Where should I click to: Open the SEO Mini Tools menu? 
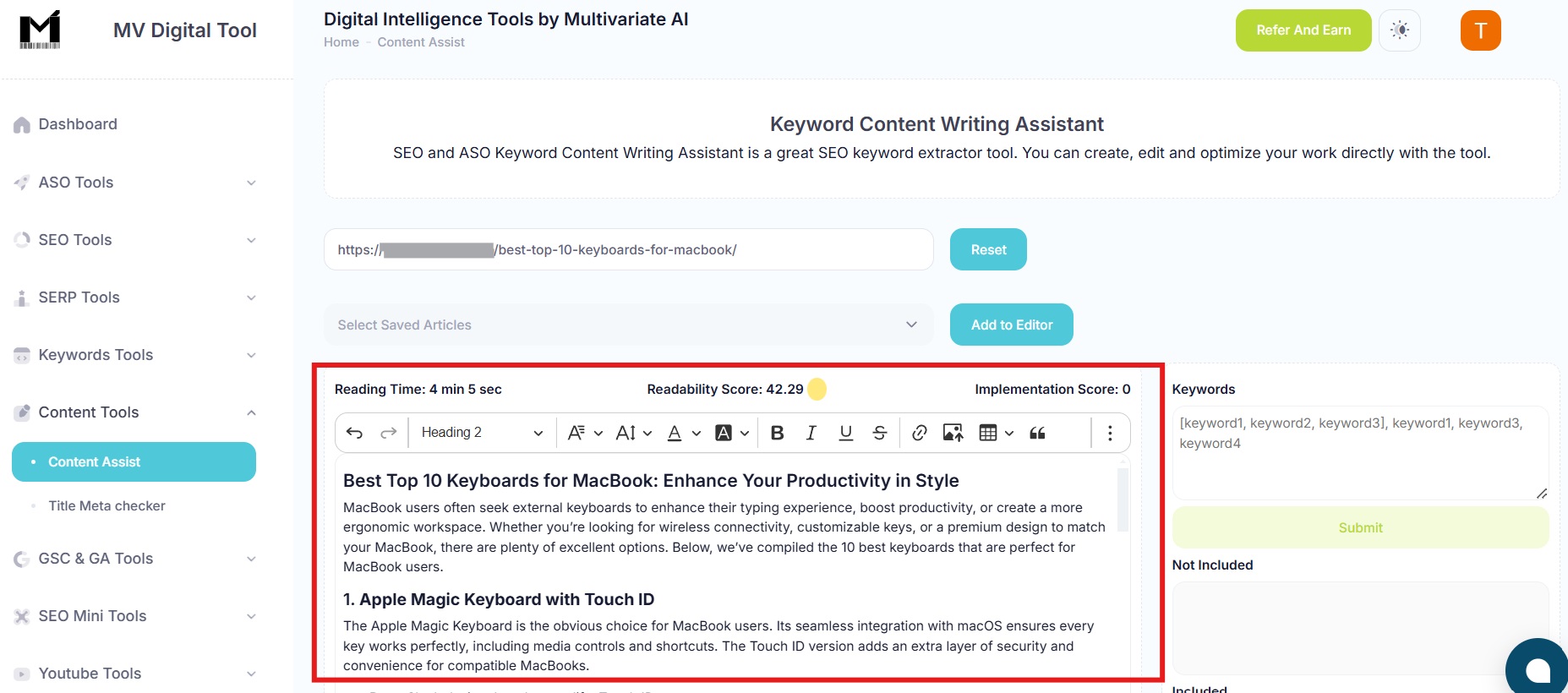tap(135, 616)
